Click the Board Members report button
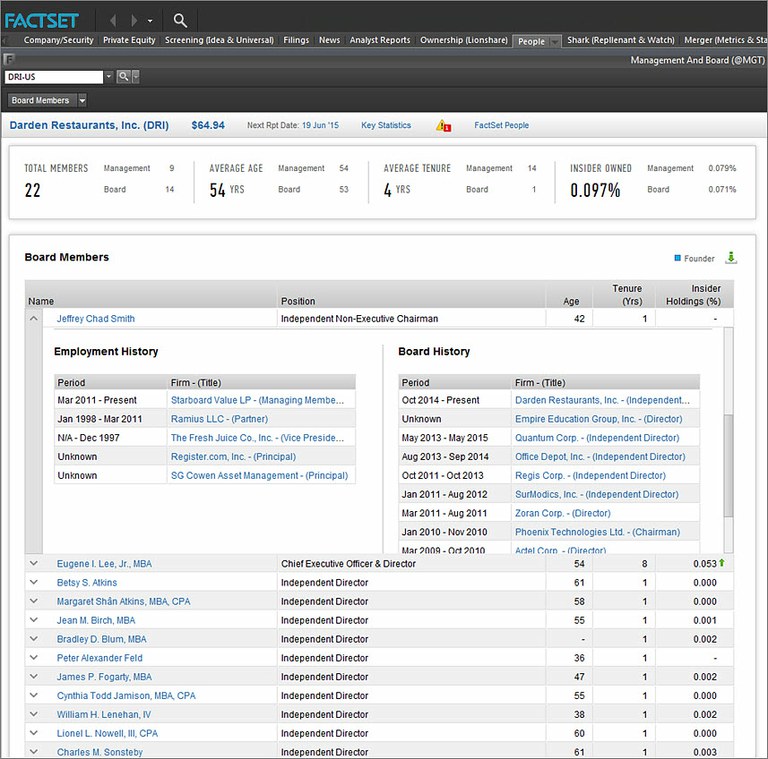 point(42,100)
